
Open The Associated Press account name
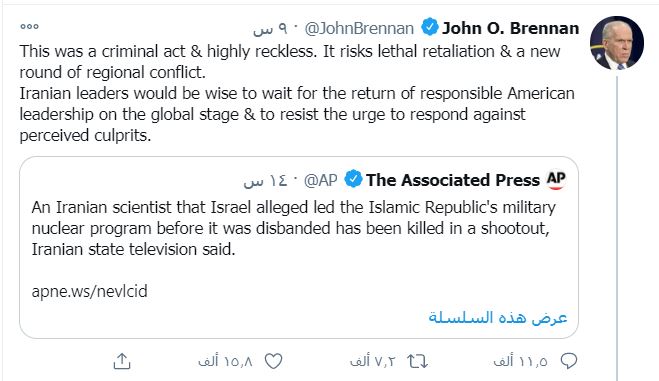[x=453, y=180]
